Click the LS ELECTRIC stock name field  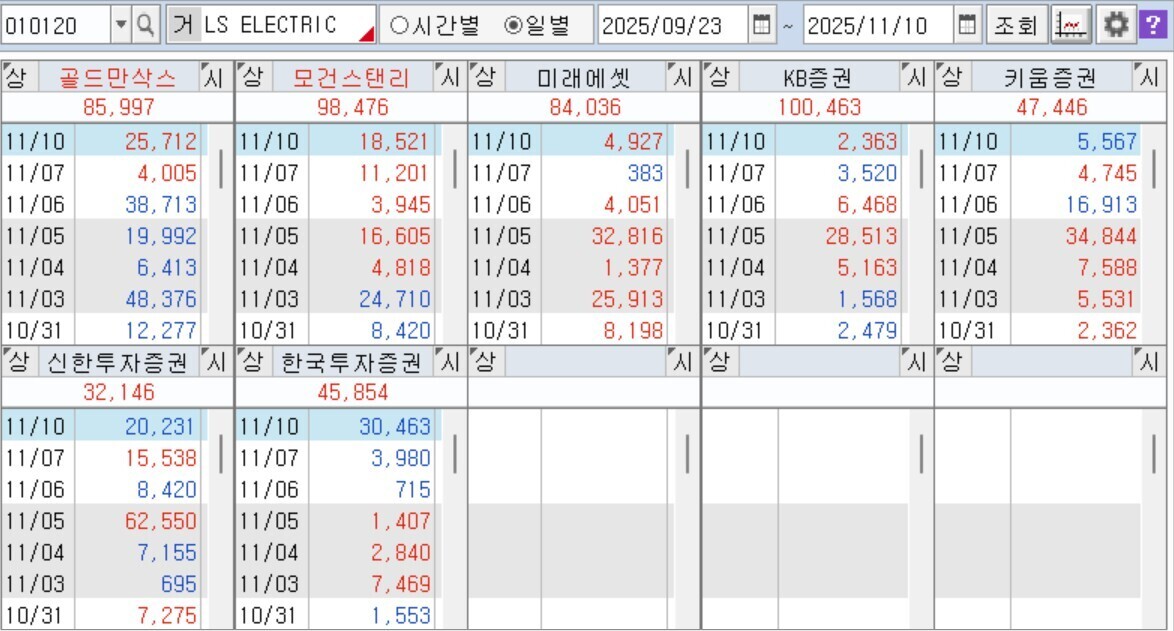(288, 25)
